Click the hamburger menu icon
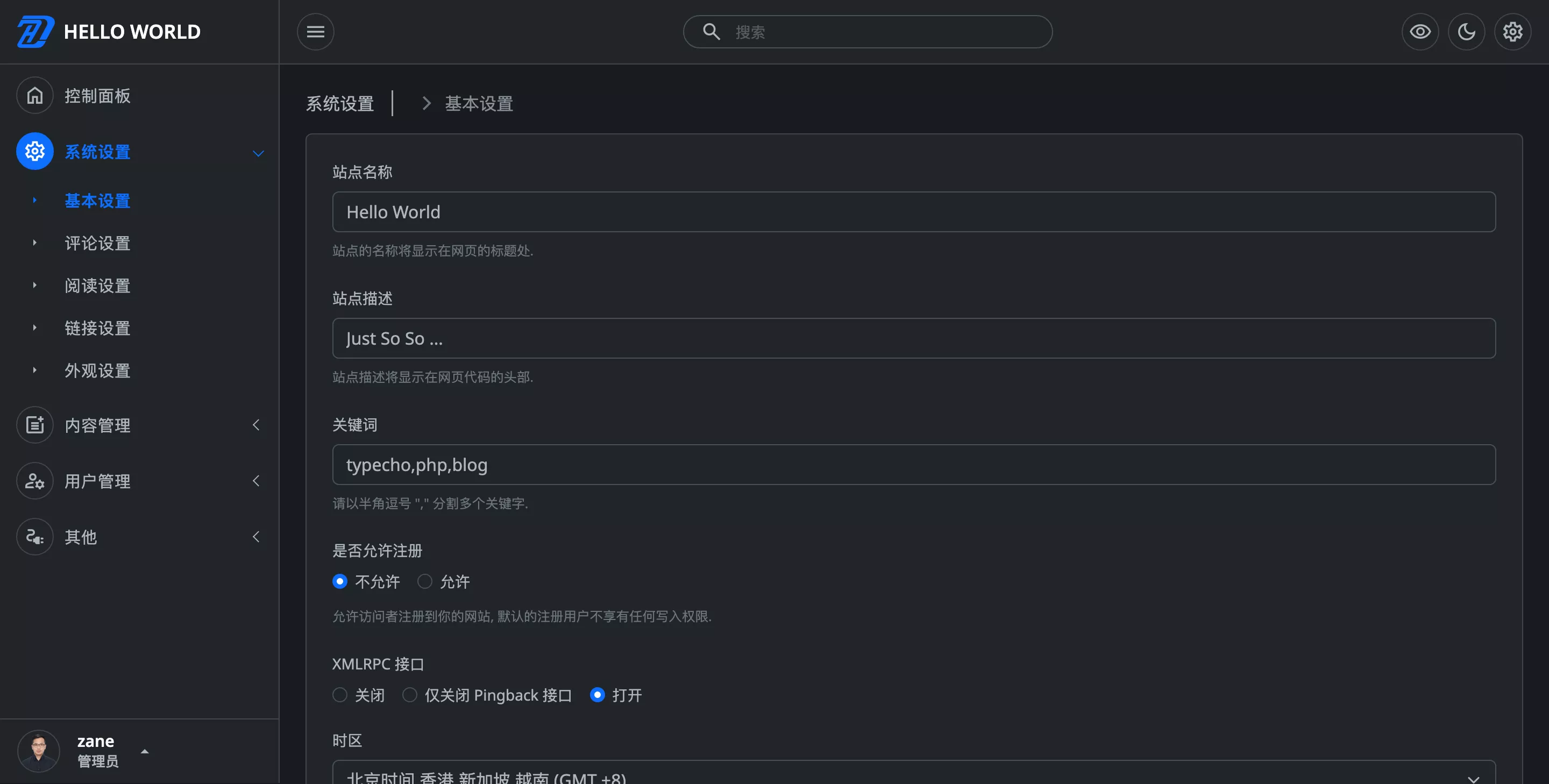Viewport: 1549px width, 784px height. coord(315,31)
